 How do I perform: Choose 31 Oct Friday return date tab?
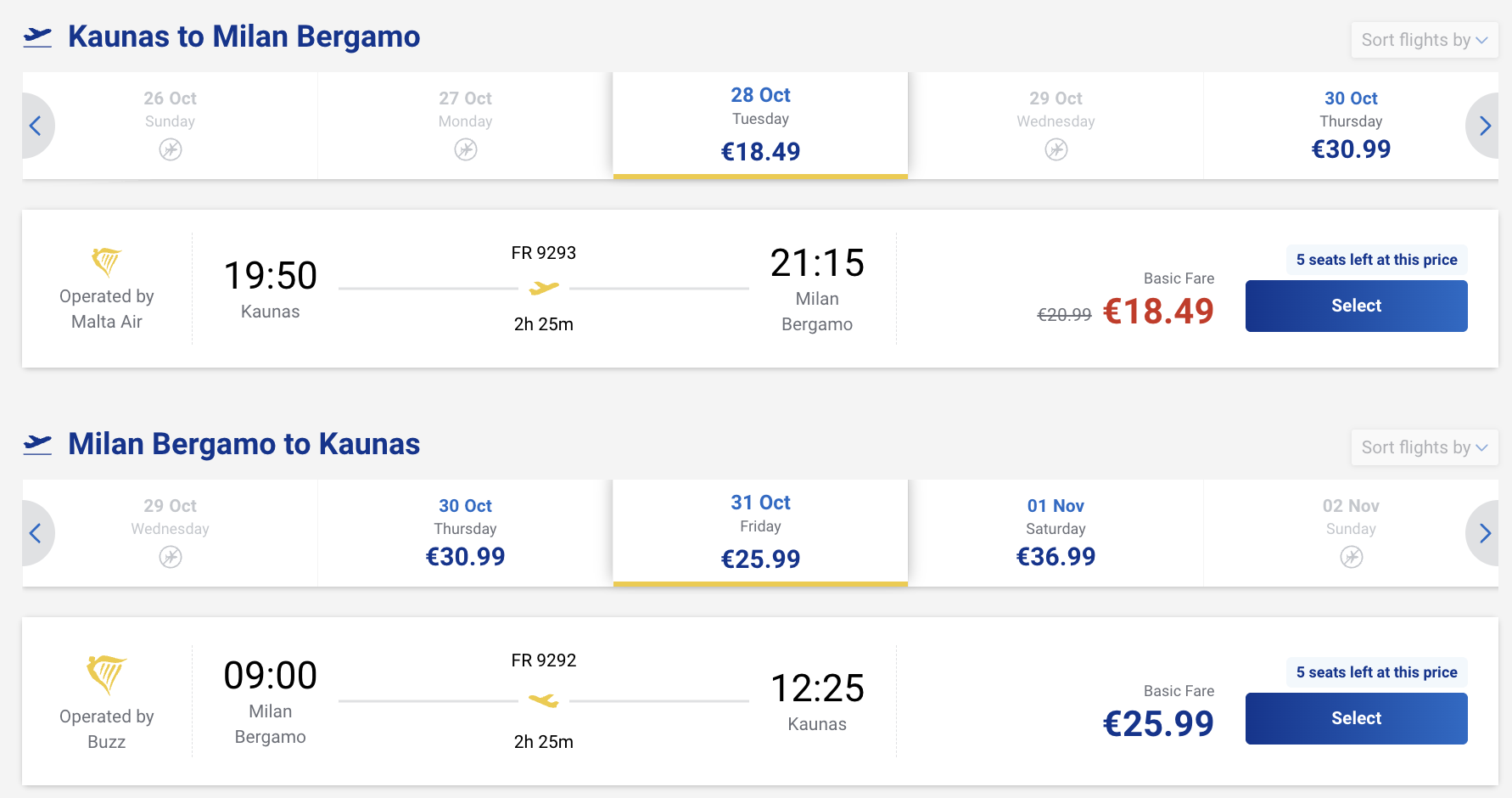(760, 533)
